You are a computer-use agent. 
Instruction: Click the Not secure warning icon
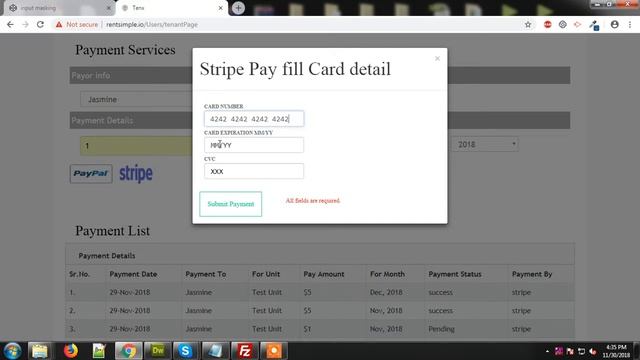(x=59, y=24)
